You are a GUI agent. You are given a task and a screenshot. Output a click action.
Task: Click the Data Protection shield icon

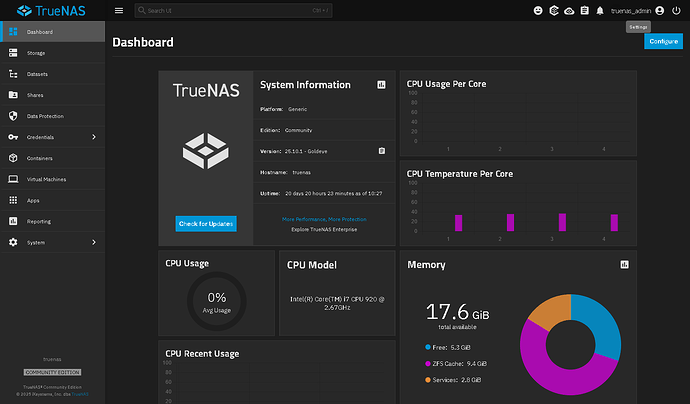tap(13, 116)
